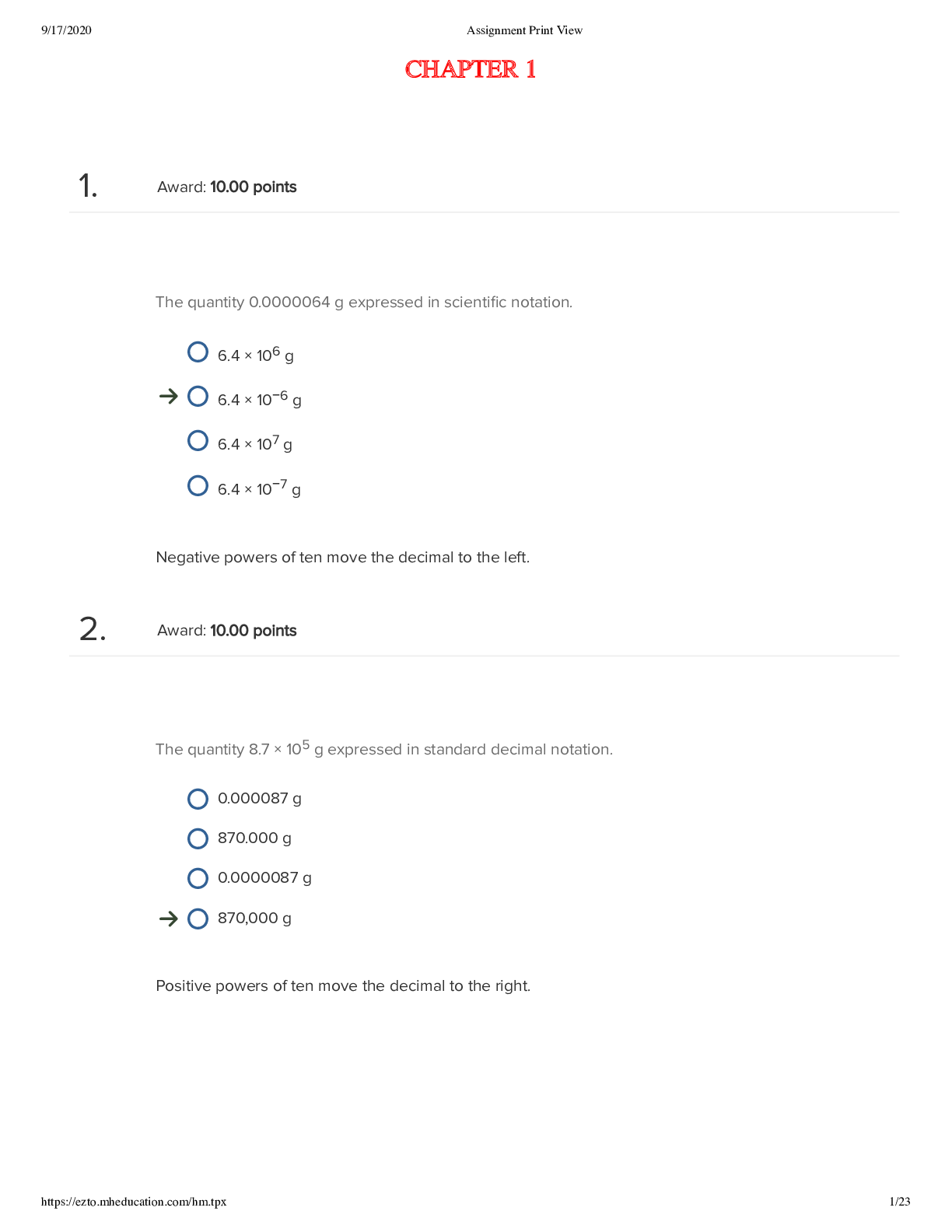Screen dimensions: 952x1232
Task: Choose the 870.000 g radio button
Action: tap(198, 838)
